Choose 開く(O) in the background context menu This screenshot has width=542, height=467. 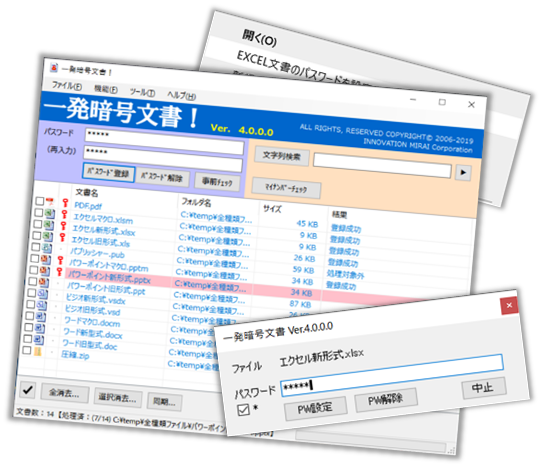point(259,38)
